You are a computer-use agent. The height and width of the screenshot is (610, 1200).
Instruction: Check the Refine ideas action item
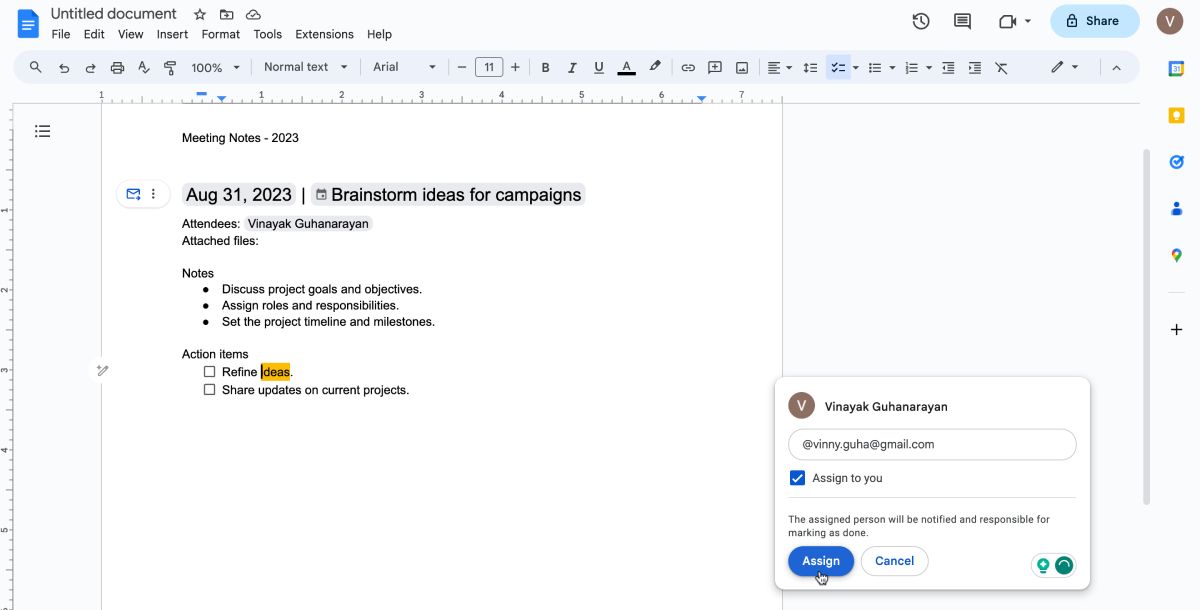pos(209,372)
